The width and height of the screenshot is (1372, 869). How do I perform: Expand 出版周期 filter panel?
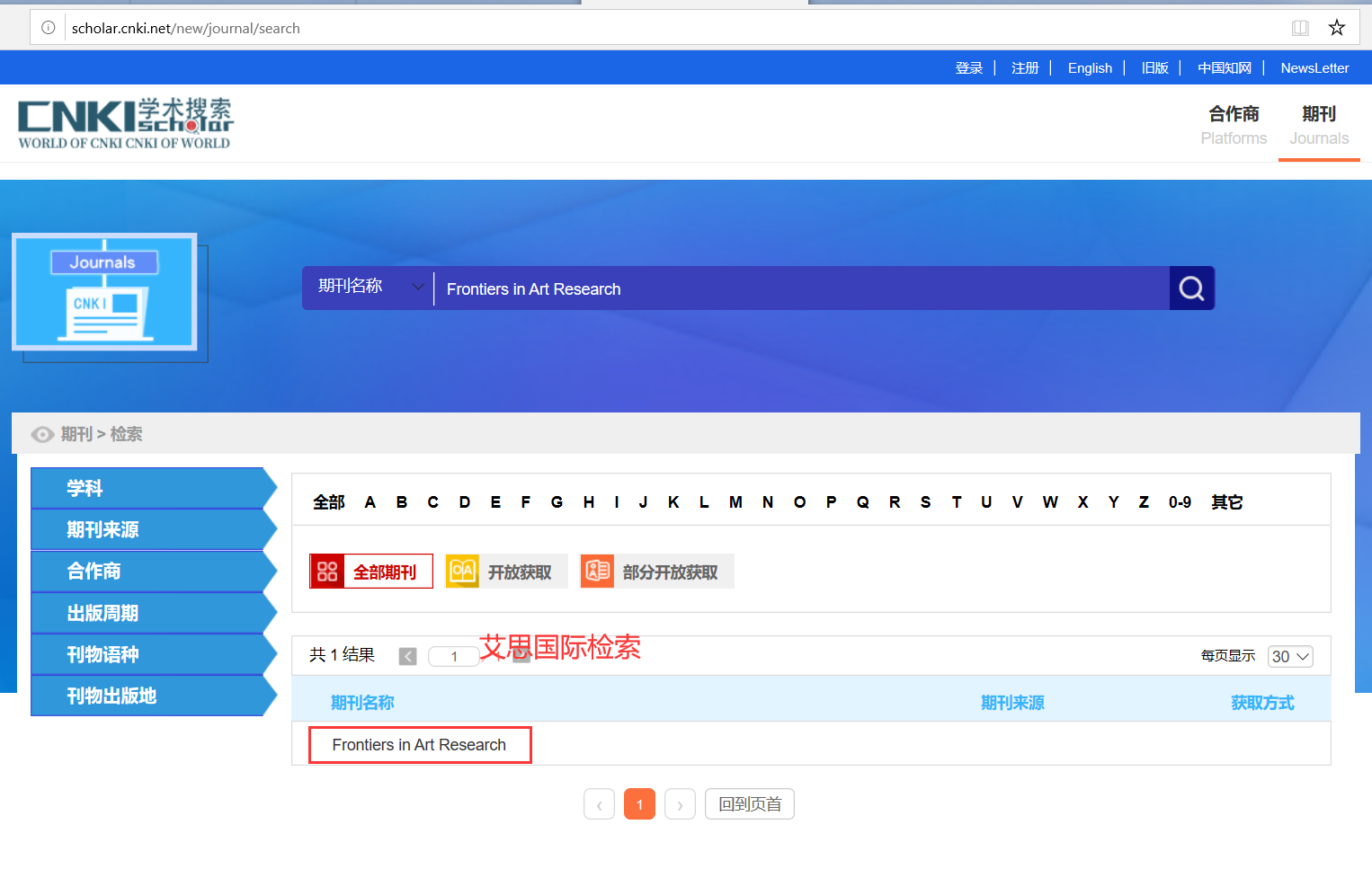click(154, 613)
